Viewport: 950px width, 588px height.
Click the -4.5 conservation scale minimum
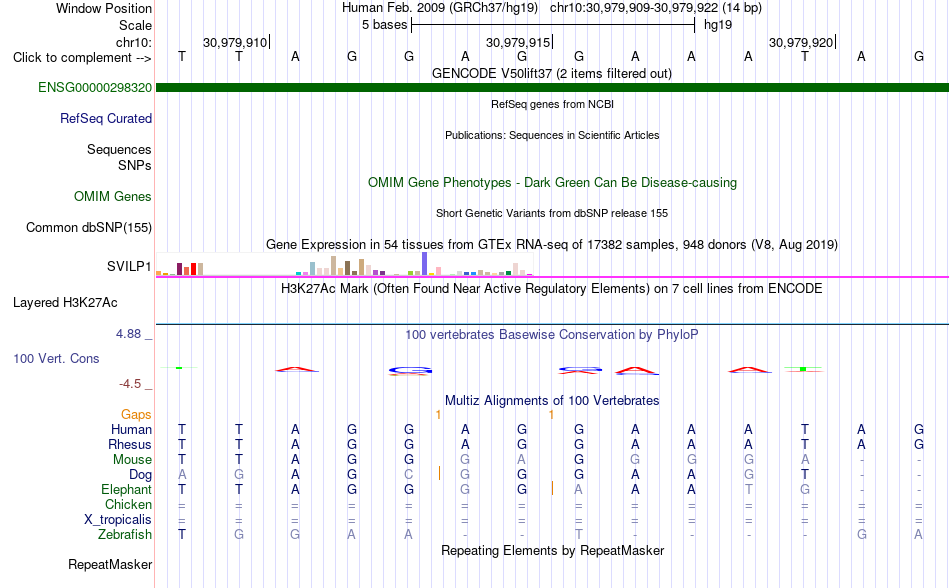(x=130, y=384)
